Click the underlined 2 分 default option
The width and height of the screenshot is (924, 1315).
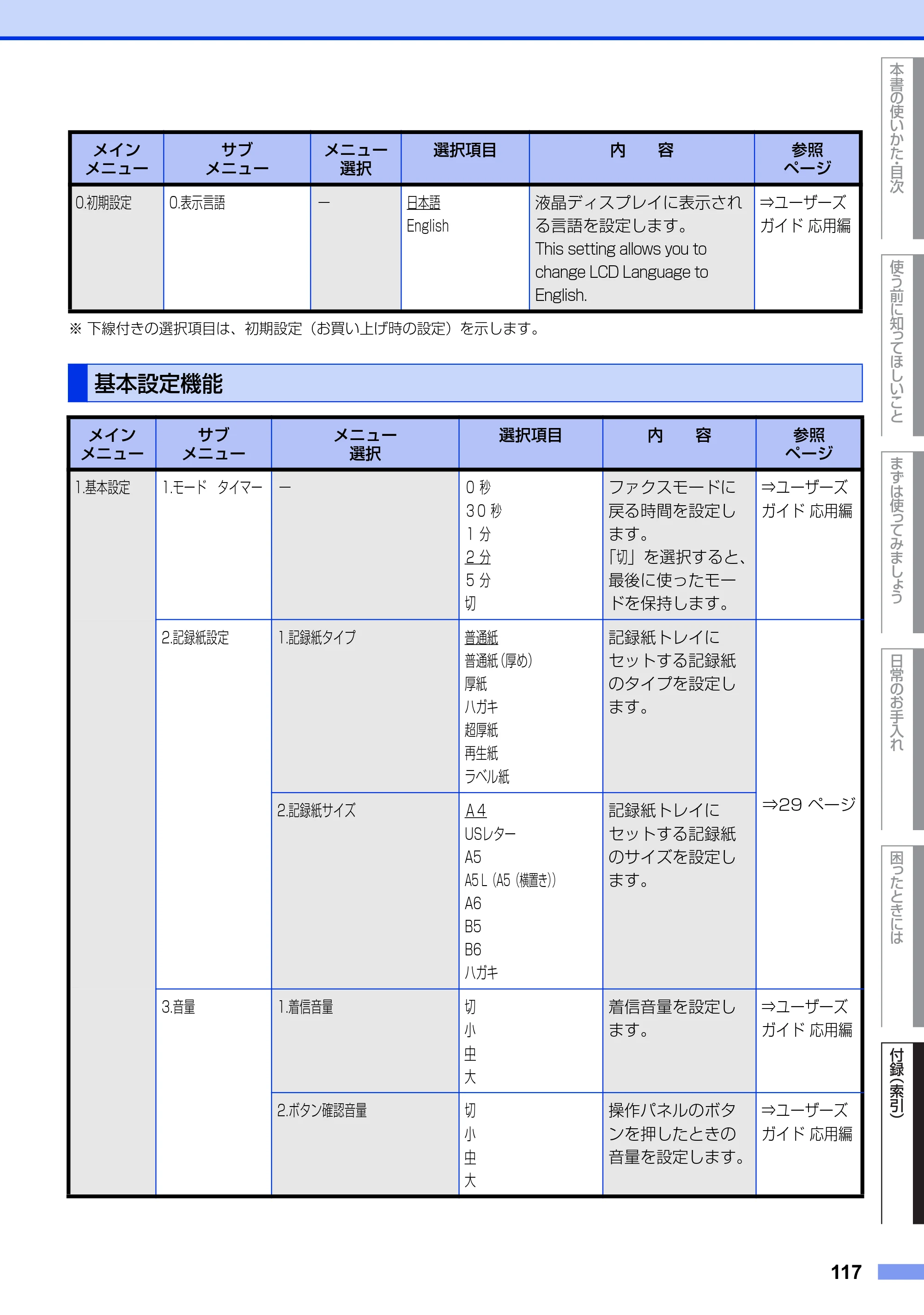(x=478, y=557)
